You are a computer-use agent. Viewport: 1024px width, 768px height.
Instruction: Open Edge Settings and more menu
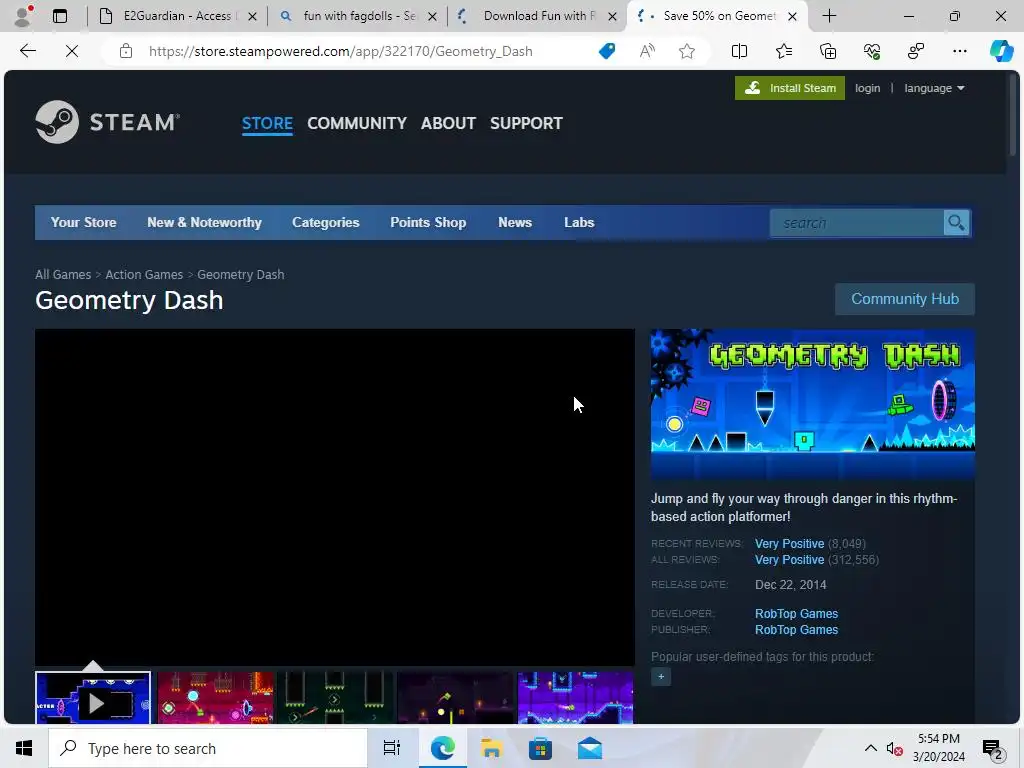point(959,51)
